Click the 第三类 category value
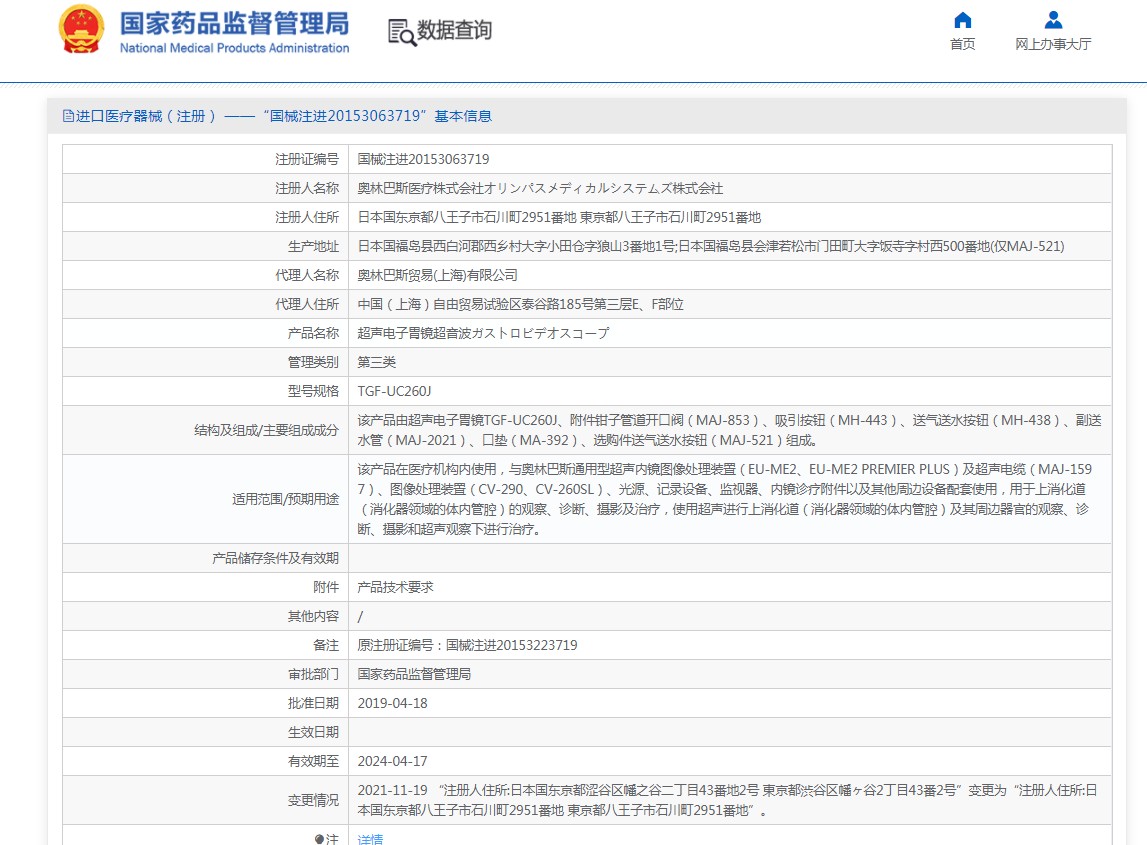The width and height of the screenshot is (1147, 845). 377,362
